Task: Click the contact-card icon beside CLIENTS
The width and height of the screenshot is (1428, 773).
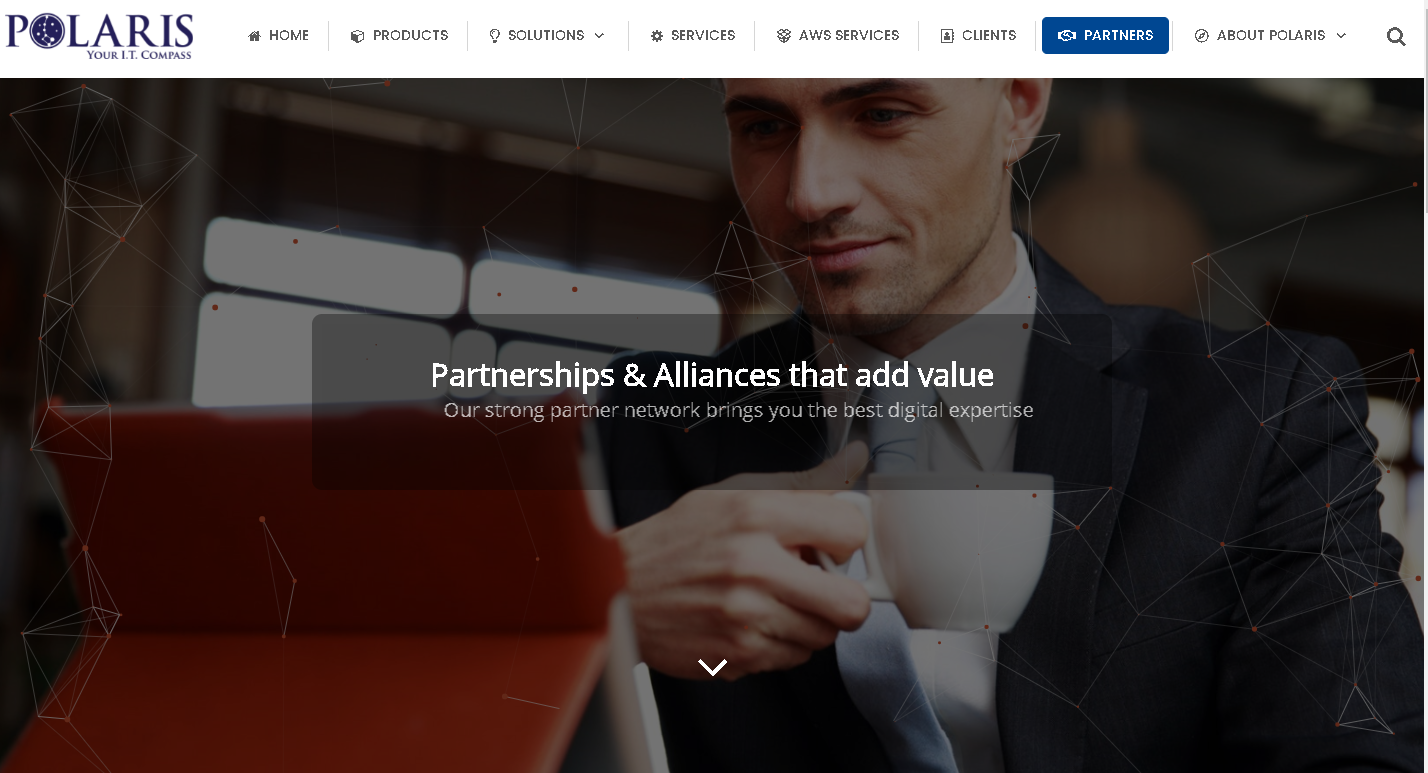Action: [947, 36]
